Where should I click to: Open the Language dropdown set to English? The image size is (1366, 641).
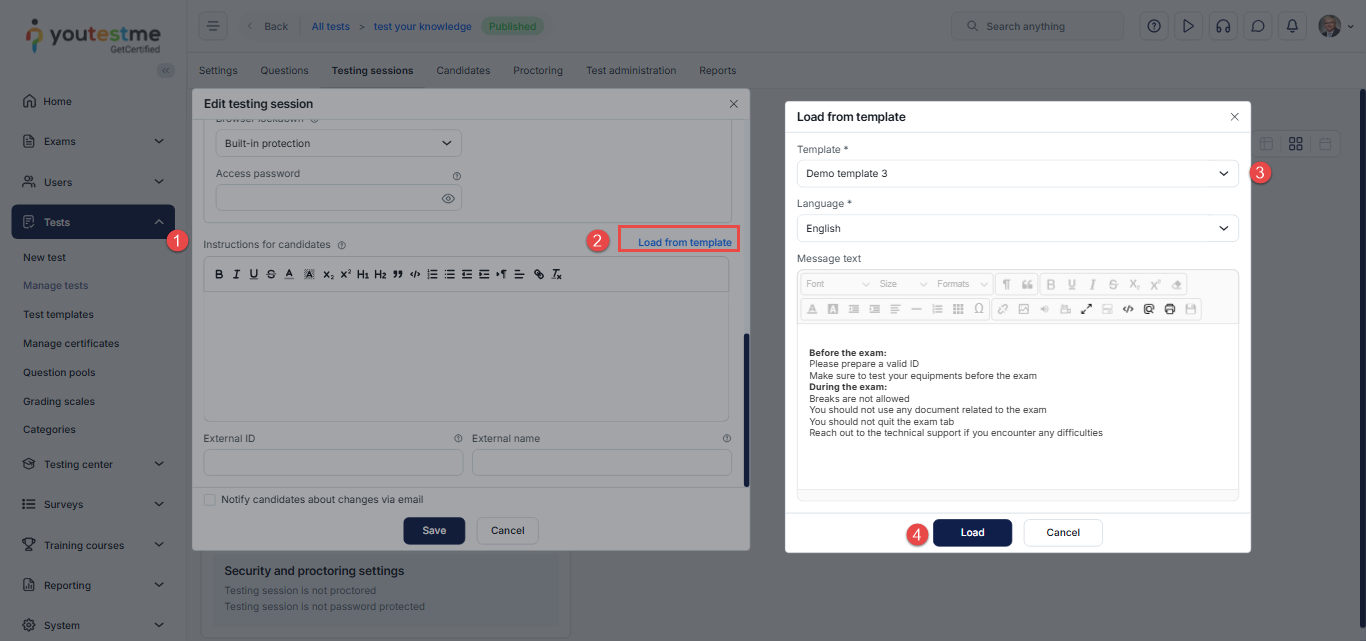click(1017, 228)
